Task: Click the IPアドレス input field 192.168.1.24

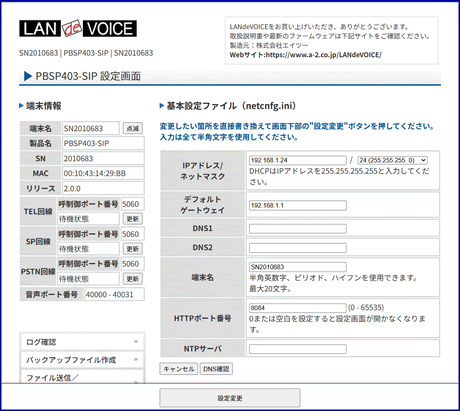Action: tap(298, 160)
